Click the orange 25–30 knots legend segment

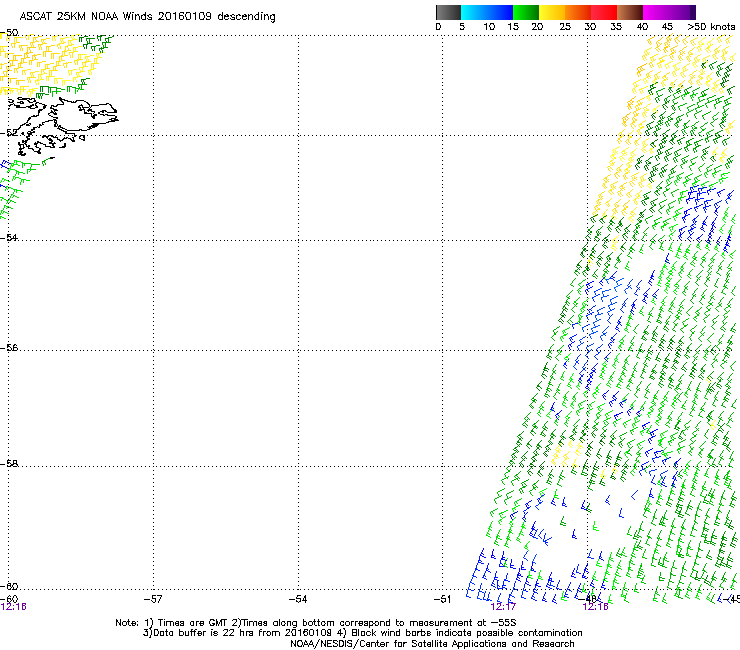(578, 12)
